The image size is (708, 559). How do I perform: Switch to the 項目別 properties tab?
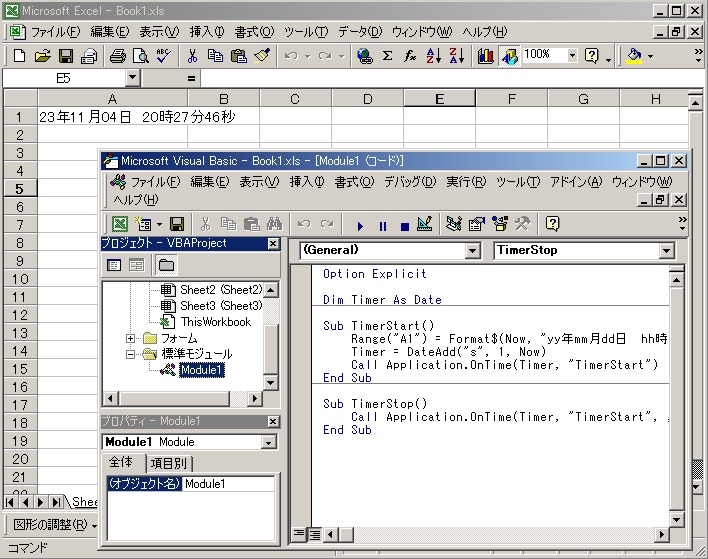pyautogui.click(x=168, y=463)
